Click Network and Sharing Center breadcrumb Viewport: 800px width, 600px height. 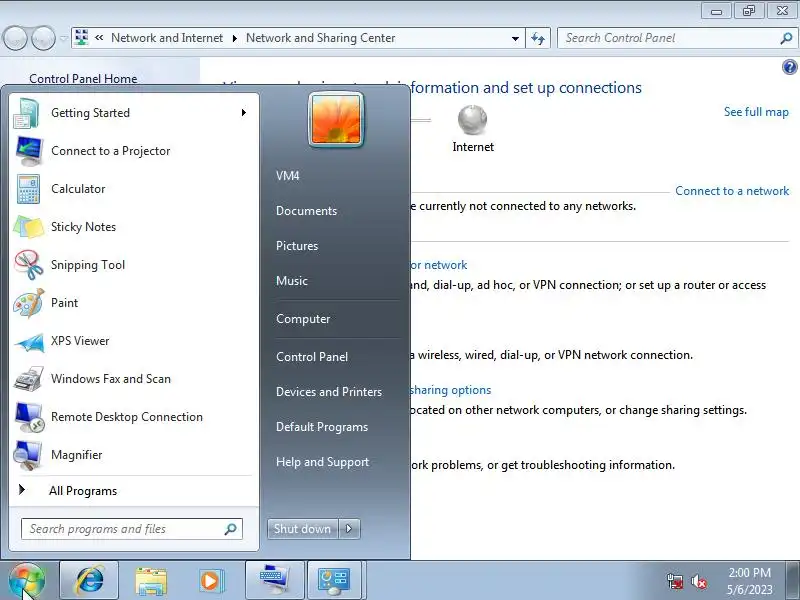[x=320, y=38]
